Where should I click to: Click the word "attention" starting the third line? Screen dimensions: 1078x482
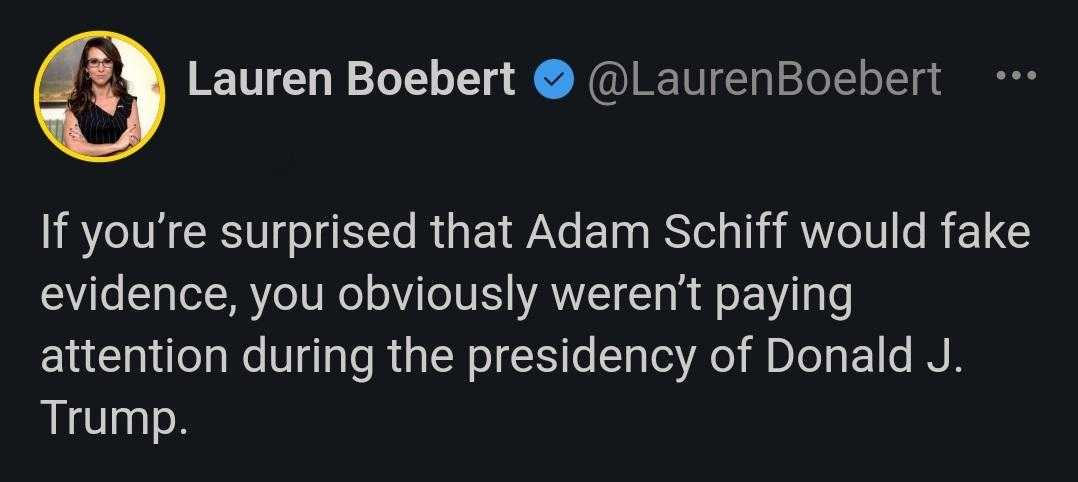[133, 358]
